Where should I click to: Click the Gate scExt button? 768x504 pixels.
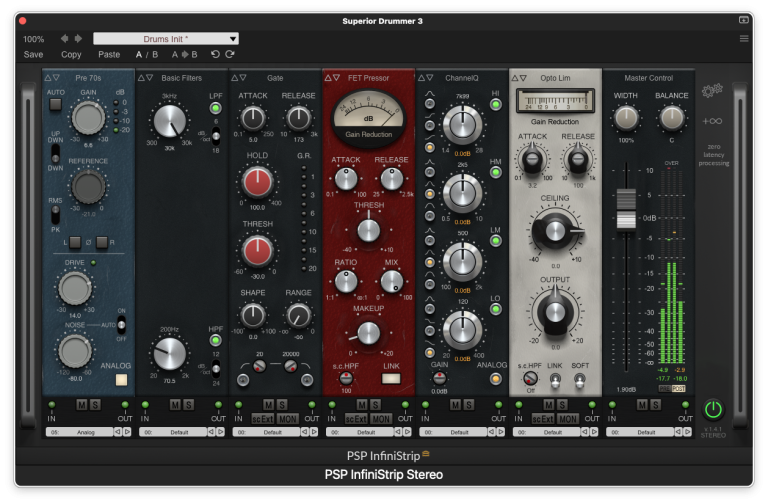263,419
